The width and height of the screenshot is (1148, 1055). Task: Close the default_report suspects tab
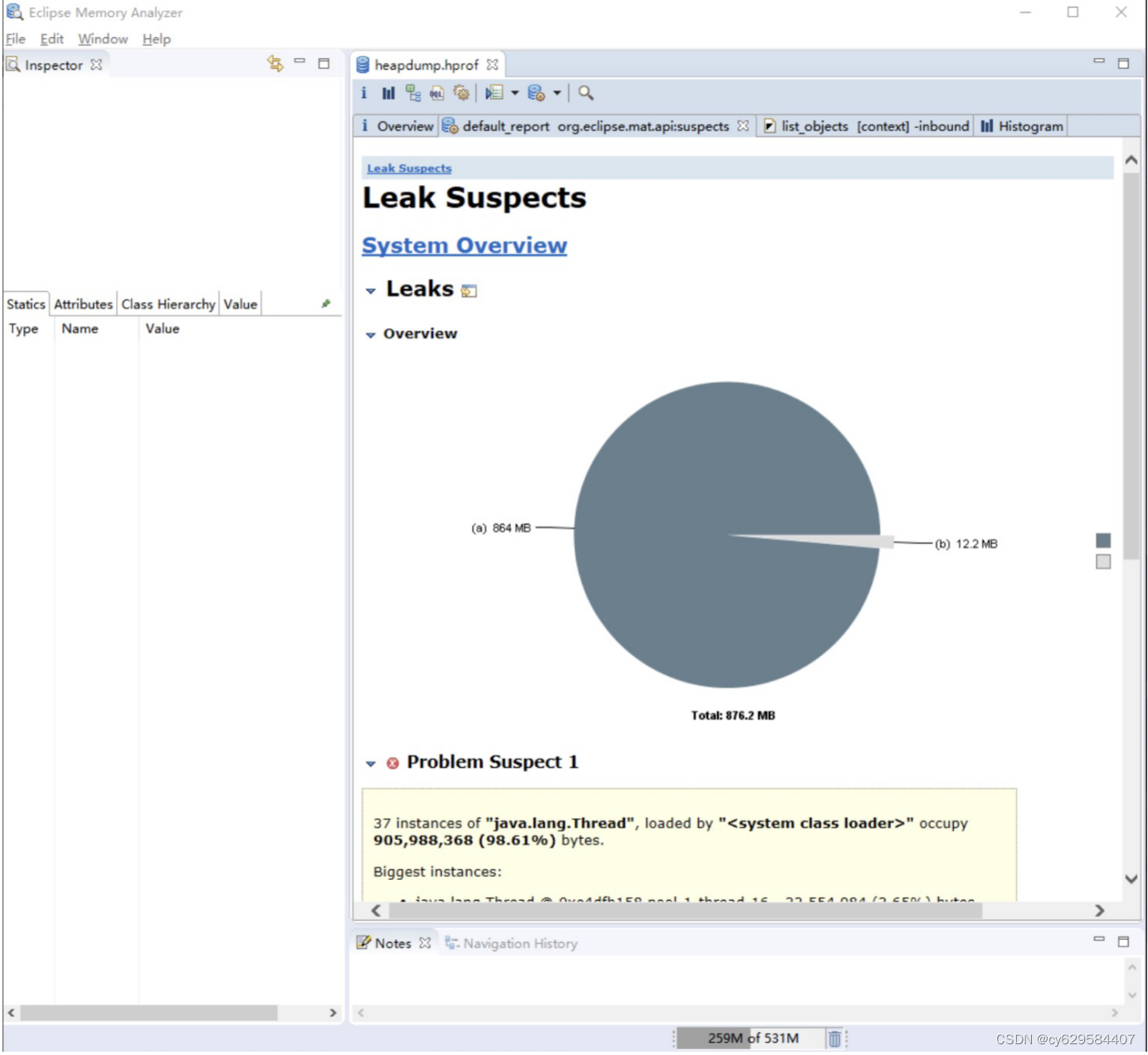tap(743, 126)
